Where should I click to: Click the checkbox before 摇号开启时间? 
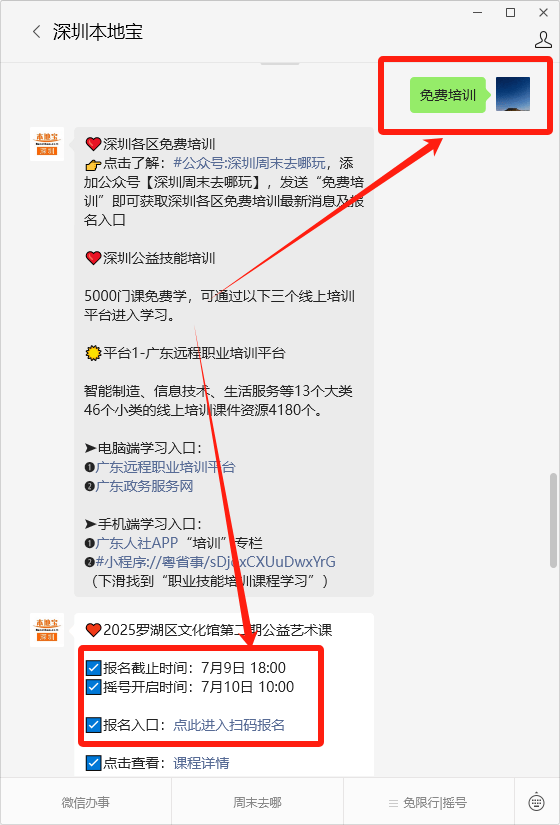[93, 687]
